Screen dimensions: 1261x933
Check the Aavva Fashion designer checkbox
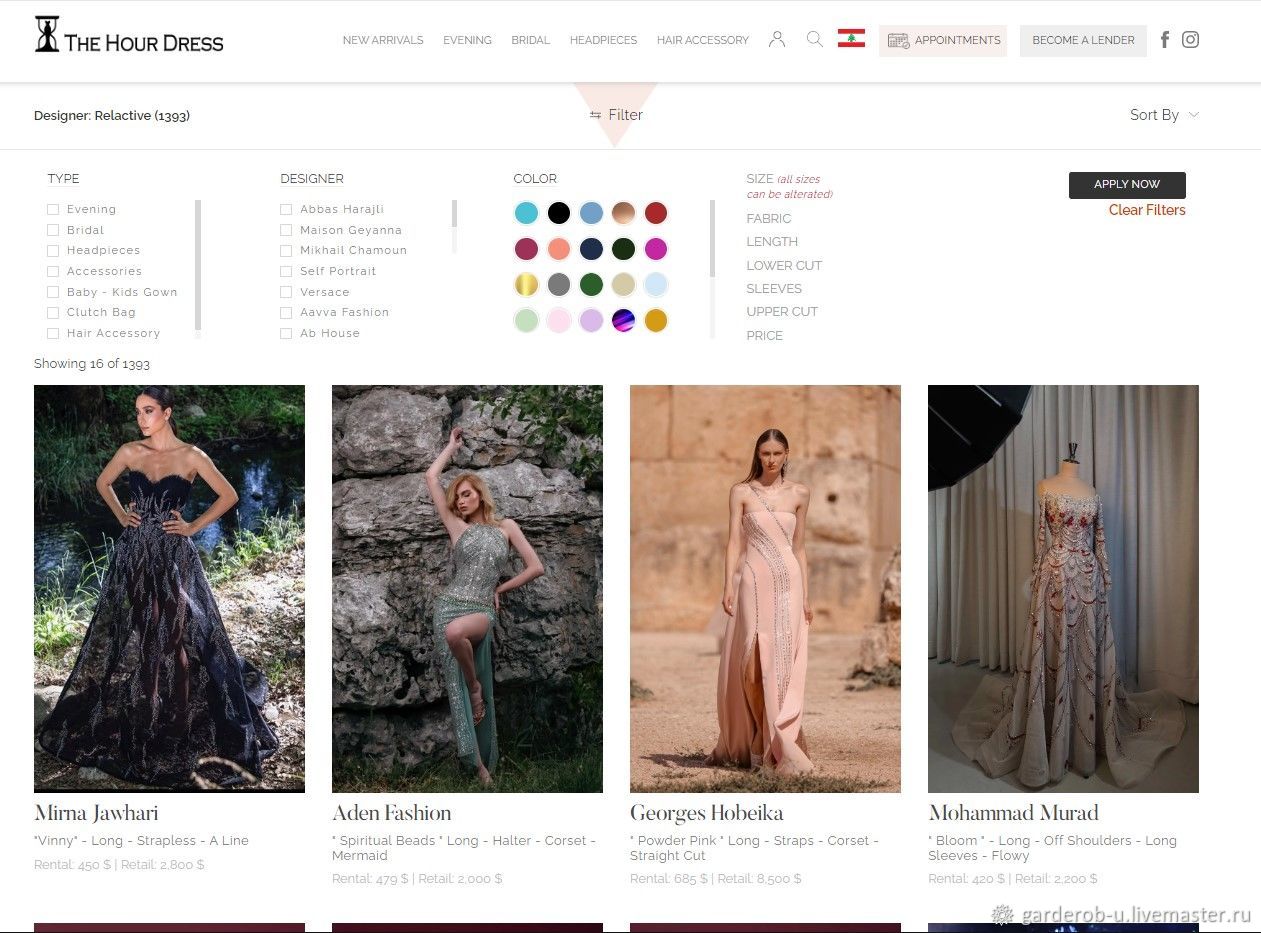click(x=286, y=312)
